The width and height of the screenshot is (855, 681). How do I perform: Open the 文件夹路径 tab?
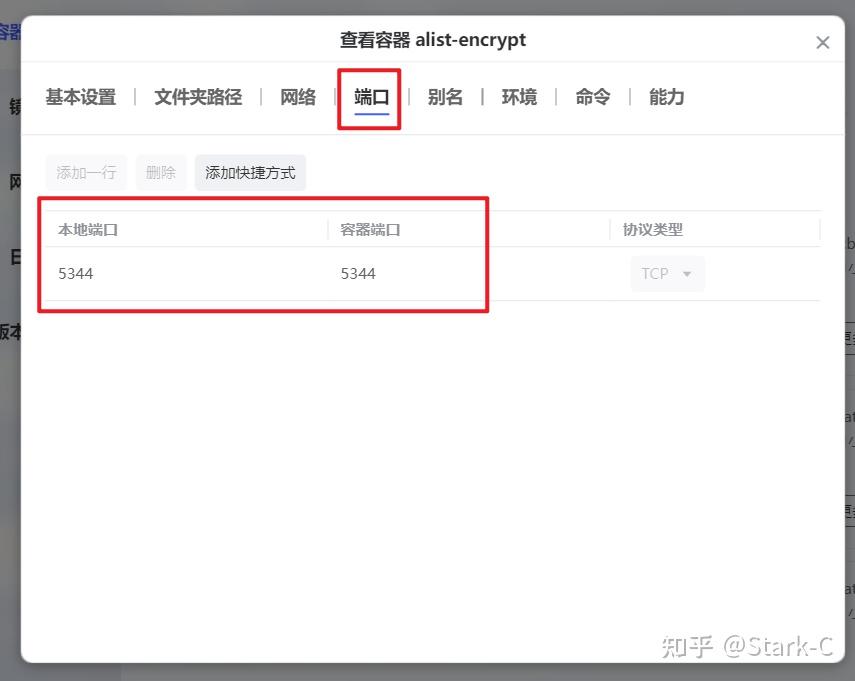197,97
